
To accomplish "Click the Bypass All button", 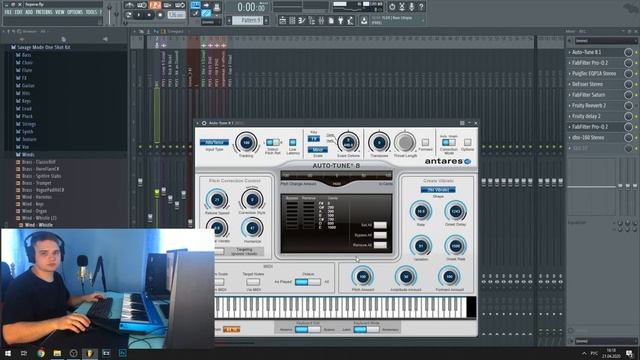I will [380, 235].
